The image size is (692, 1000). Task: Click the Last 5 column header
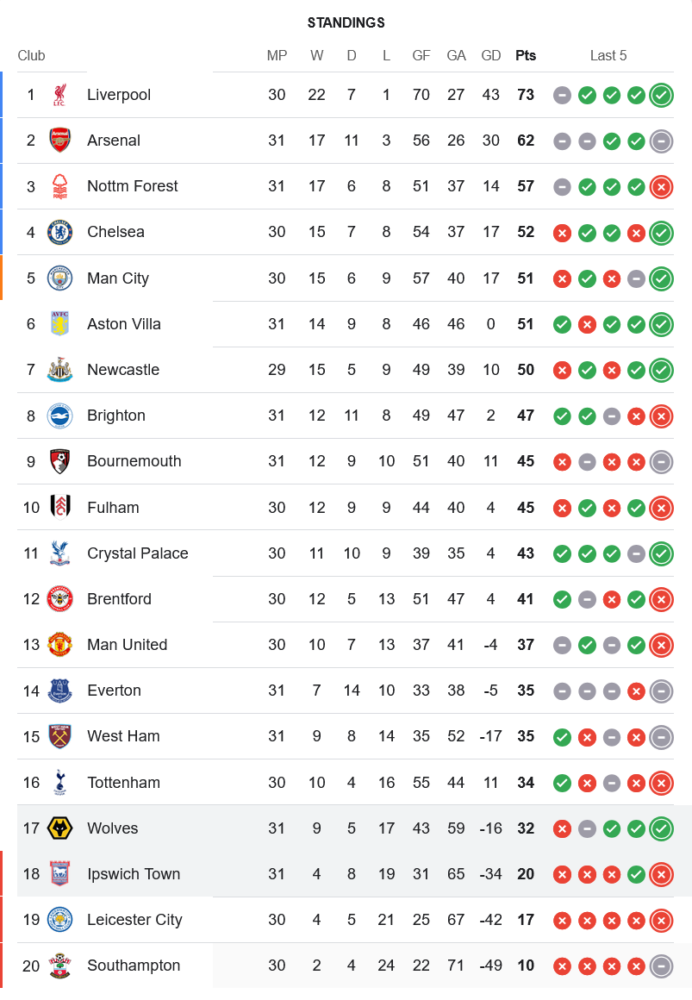[608, 56]
